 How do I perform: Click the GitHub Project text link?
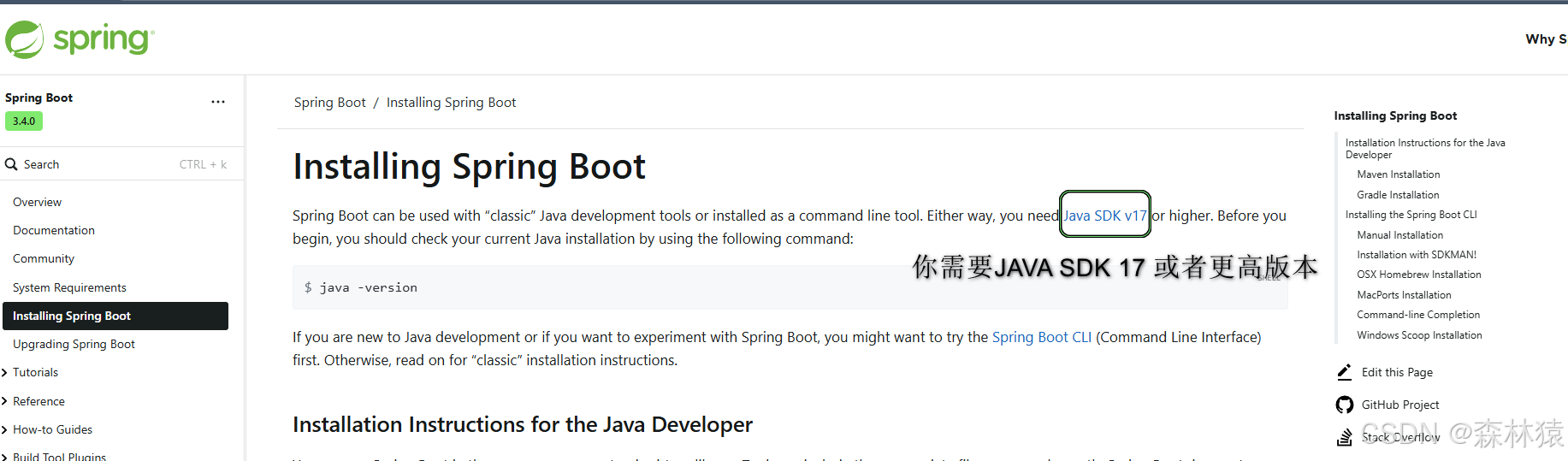coord(1400,405)
